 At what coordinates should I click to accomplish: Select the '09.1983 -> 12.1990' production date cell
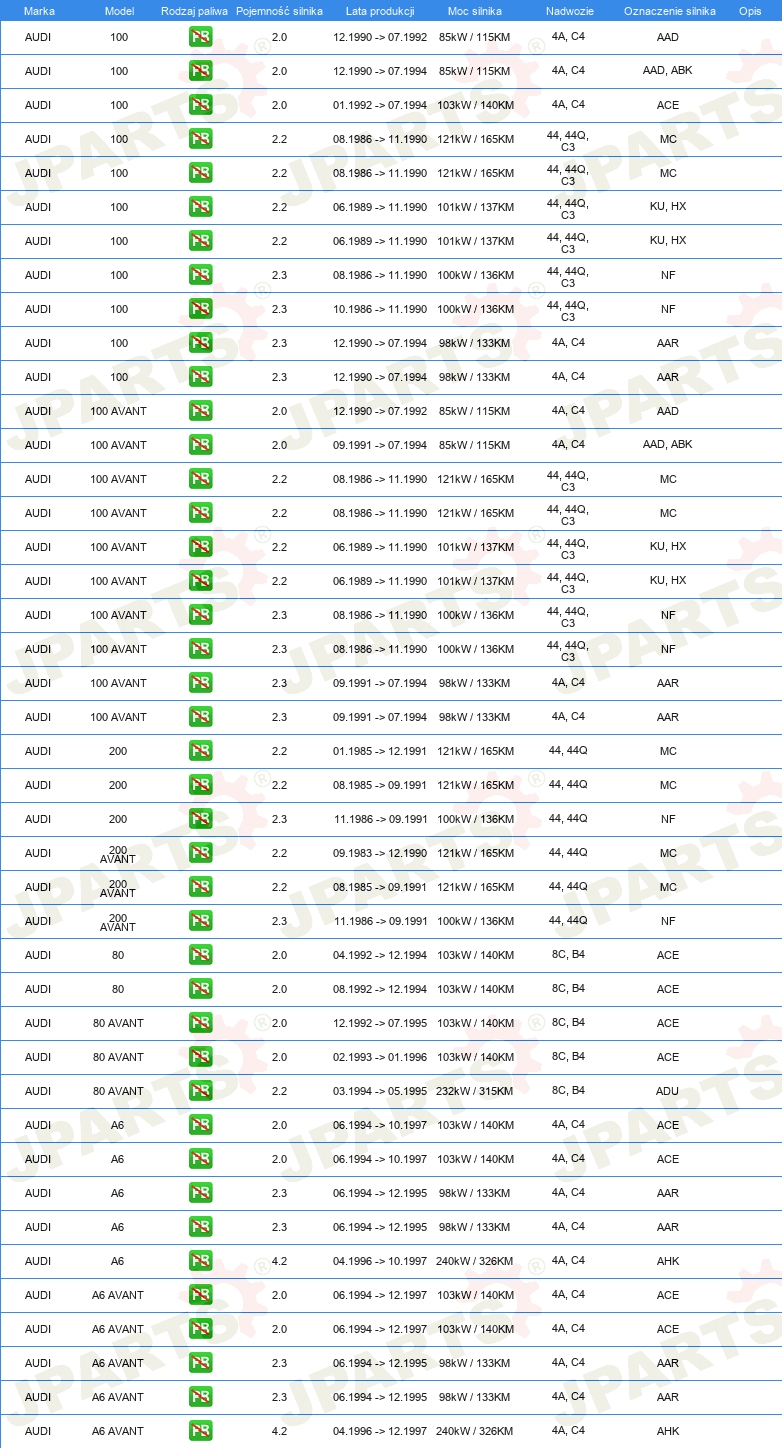(380, 853)
